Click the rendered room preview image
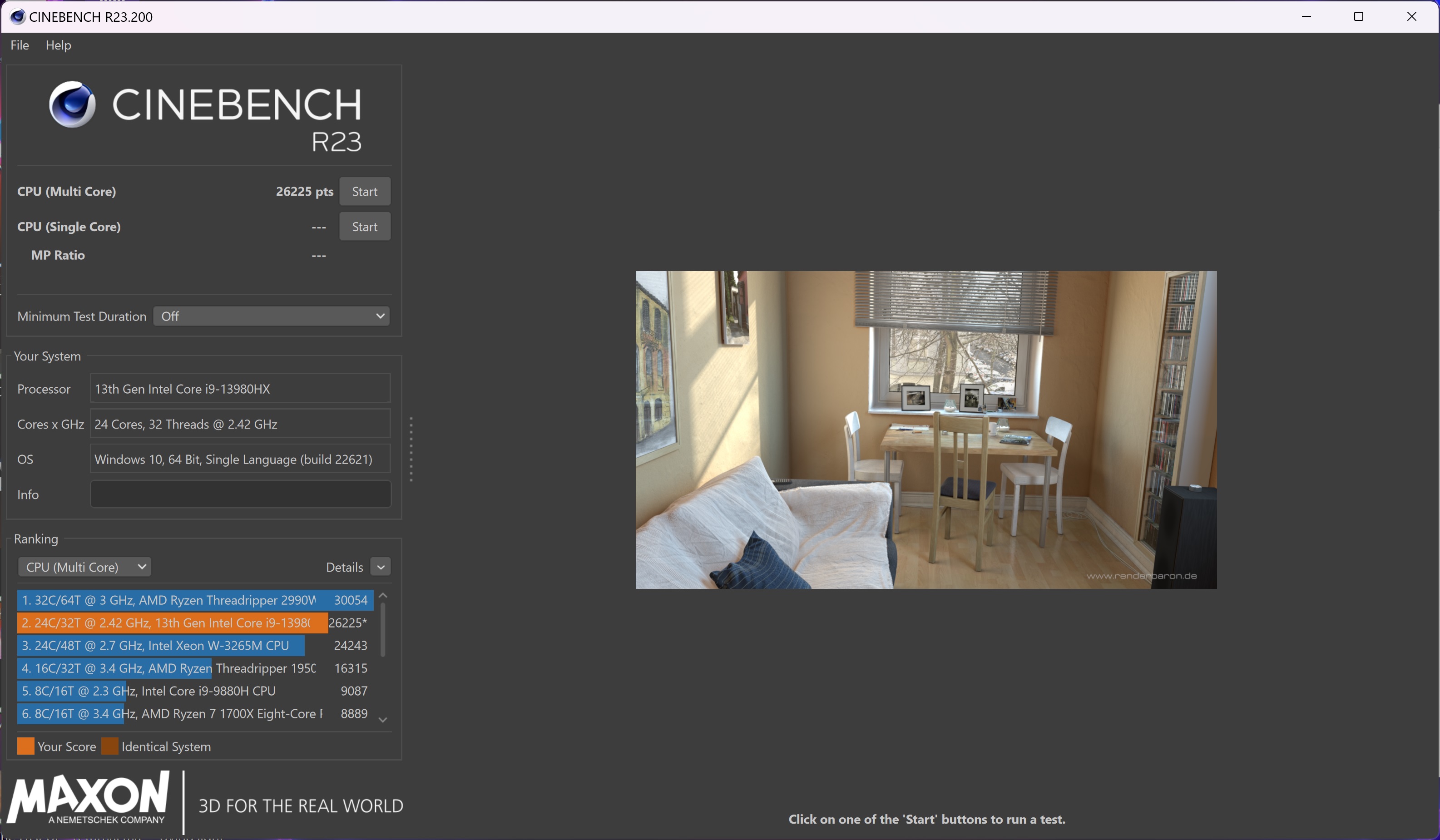Viewport: 1440px width, 840px height. (x=925, y=430)
